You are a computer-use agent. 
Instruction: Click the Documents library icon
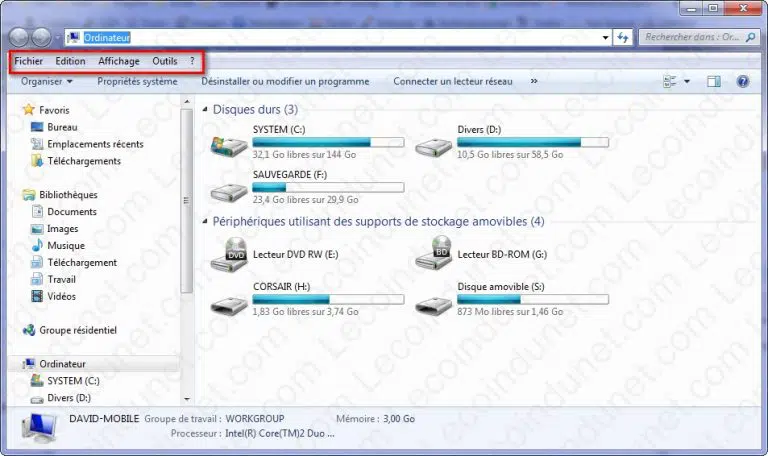coord(37,212)
